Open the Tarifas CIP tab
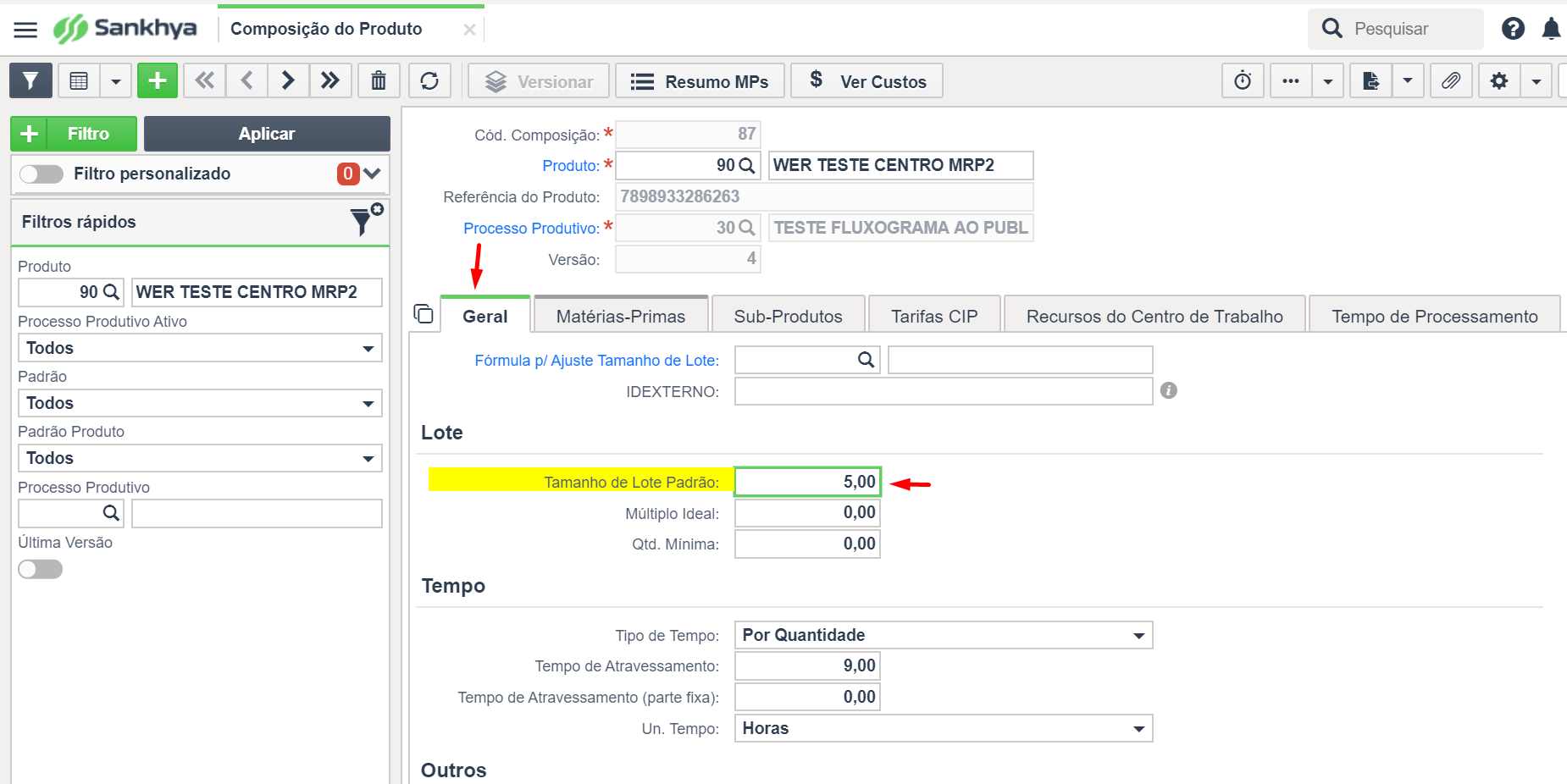This screenshot has width=1567, height=784. tap(933, 317)
